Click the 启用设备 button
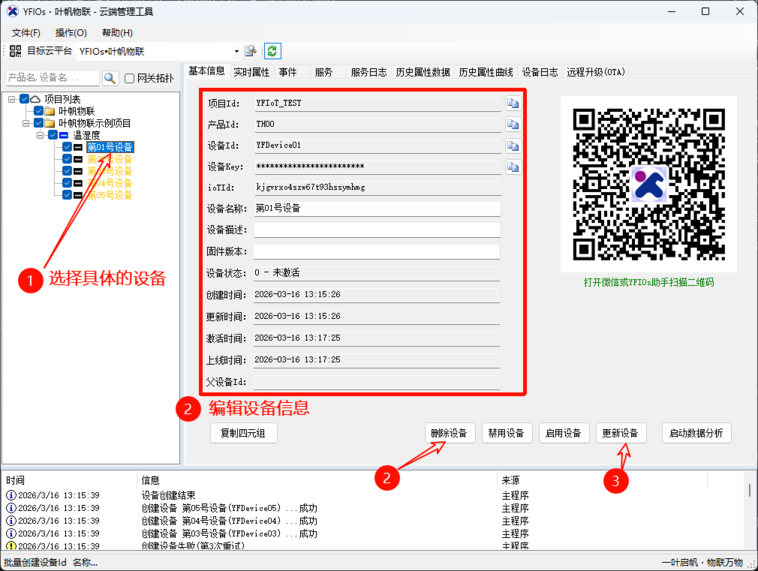 point(564,433)
